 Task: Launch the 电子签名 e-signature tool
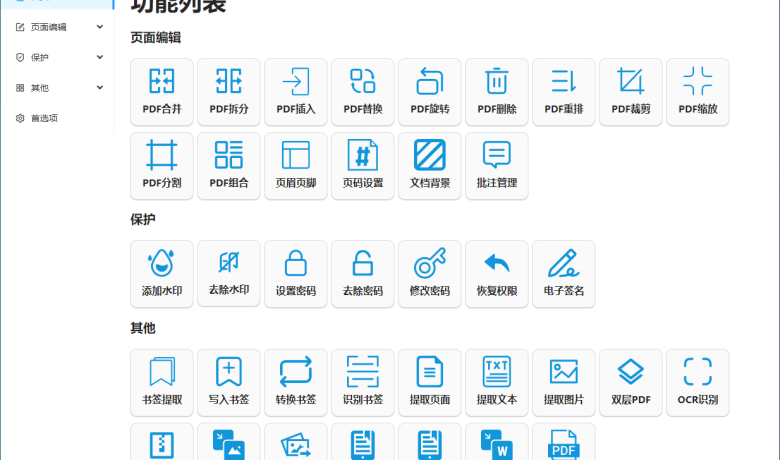coord(564,274)
